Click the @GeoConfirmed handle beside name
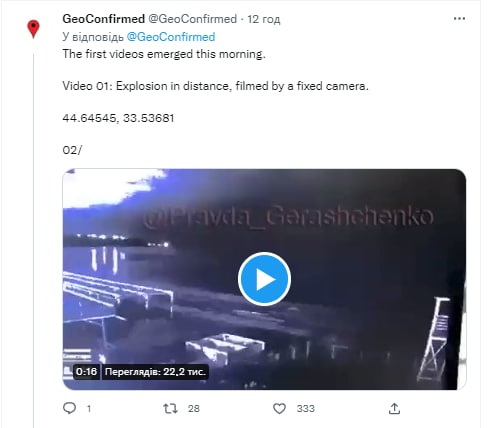The height and width of the screenshot is (428, 493). coord(192,19)
